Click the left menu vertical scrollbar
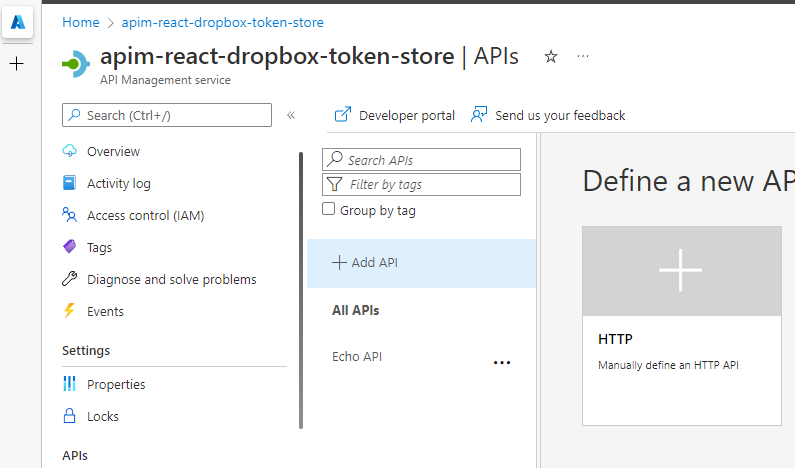 301,290
